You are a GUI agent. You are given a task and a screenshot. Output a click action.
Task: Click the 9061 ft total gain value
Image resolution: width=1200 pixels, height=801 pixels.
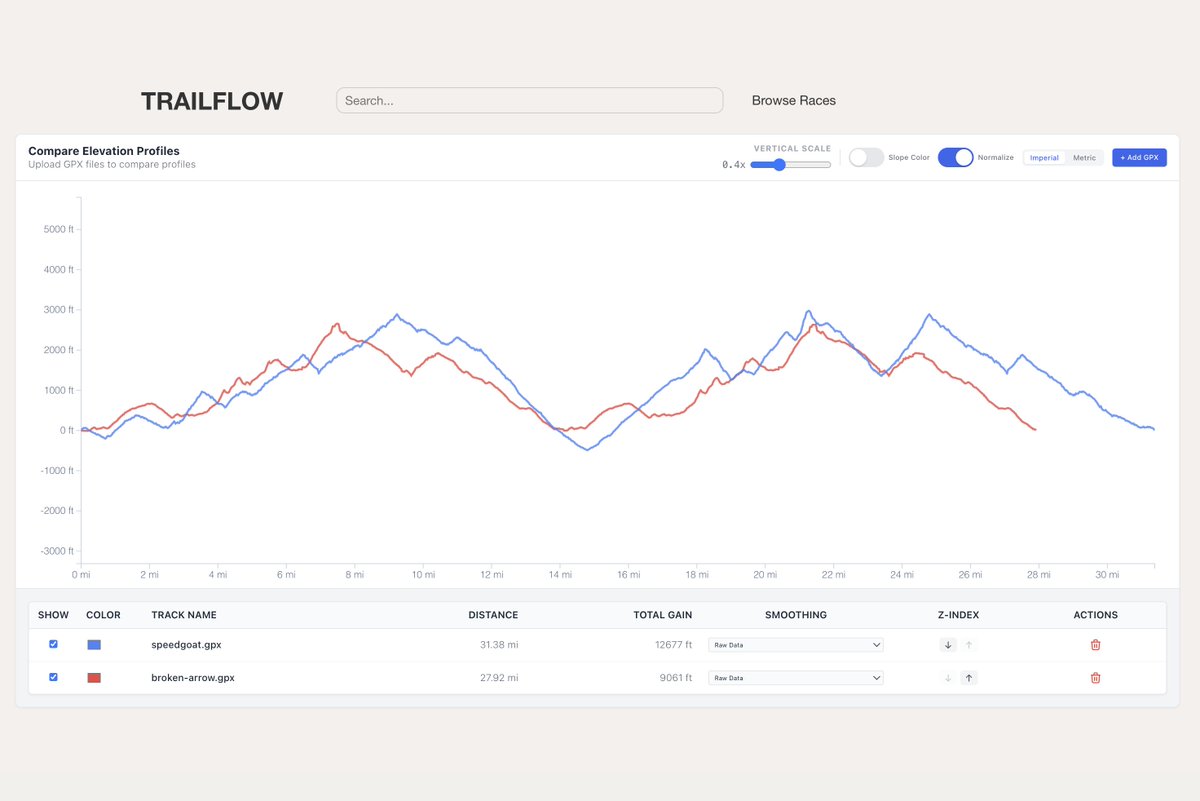pos(676,678)
